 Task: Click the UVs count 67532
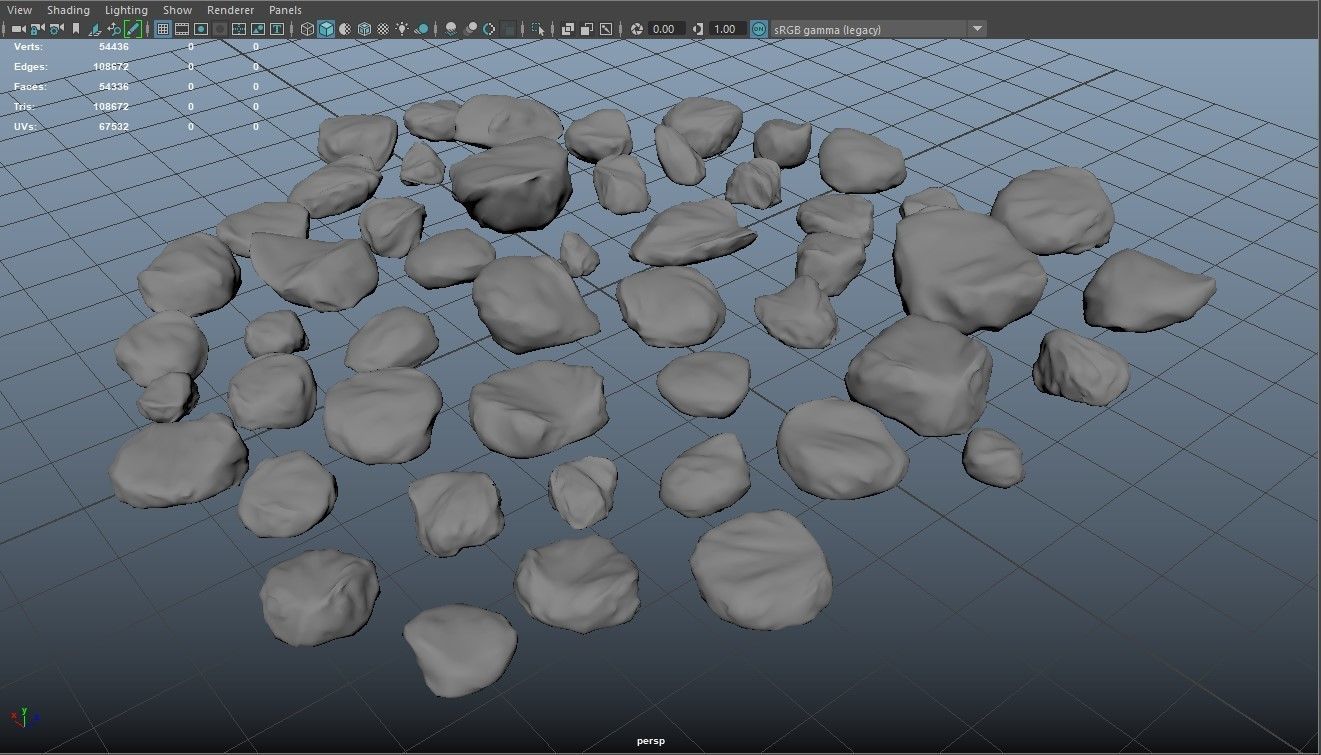pos(113,127)
